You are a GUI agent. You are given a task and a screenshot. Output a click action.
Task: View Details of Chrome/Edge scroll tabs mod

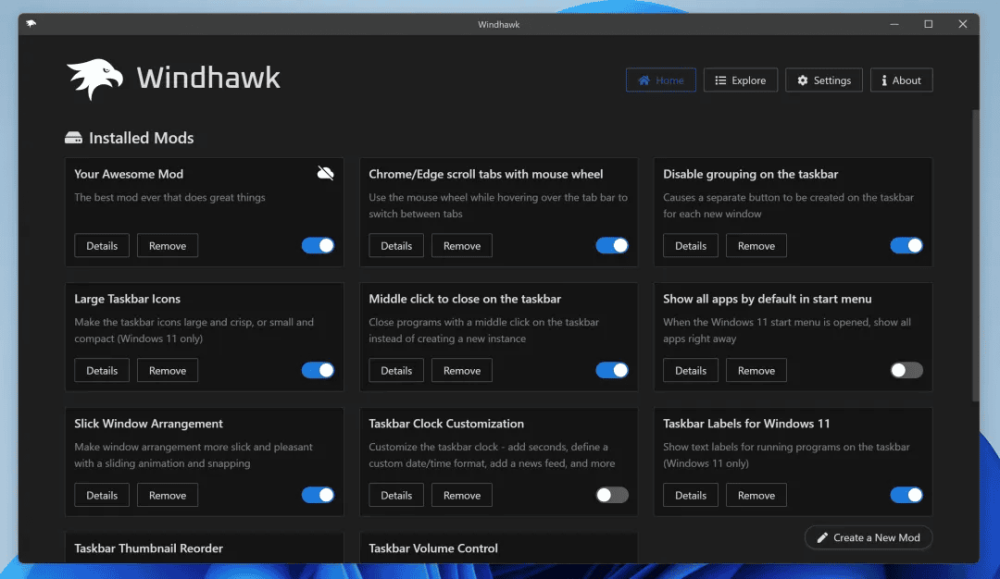coord(396,246)
